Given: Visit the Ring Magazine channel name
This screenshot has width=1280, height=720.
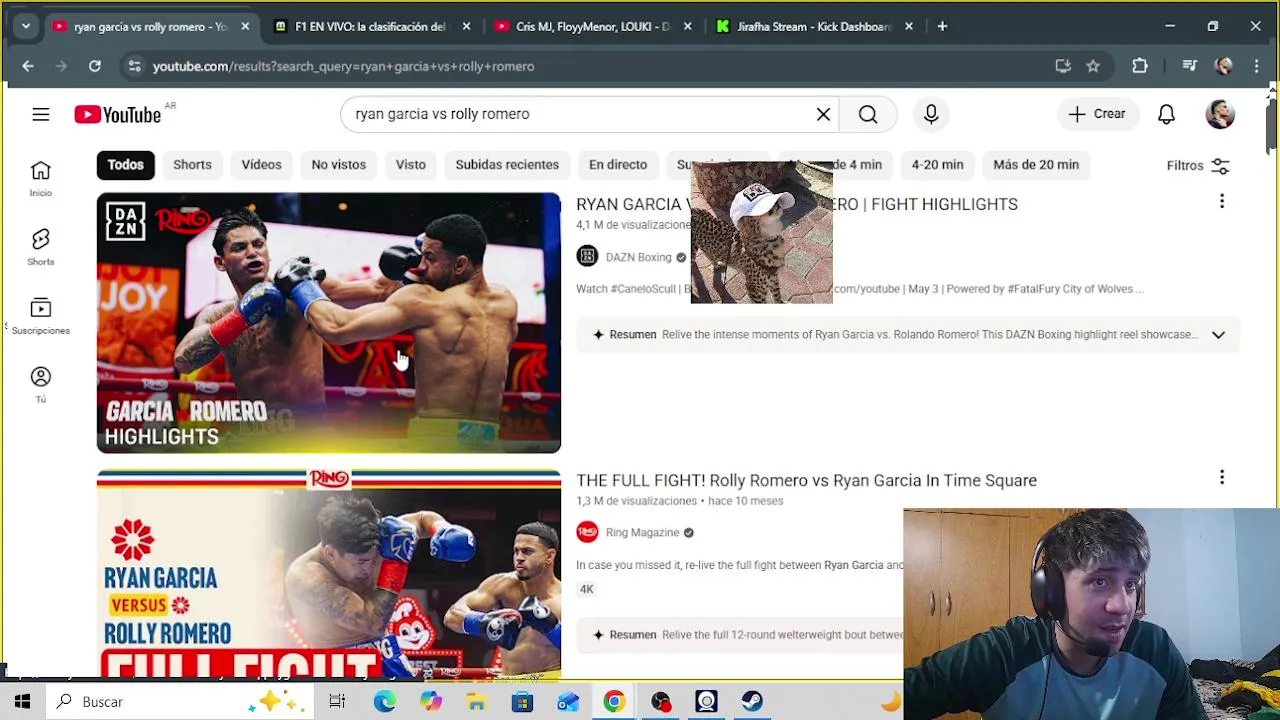Looking at the screenshot, I should [x=642, y=532].
